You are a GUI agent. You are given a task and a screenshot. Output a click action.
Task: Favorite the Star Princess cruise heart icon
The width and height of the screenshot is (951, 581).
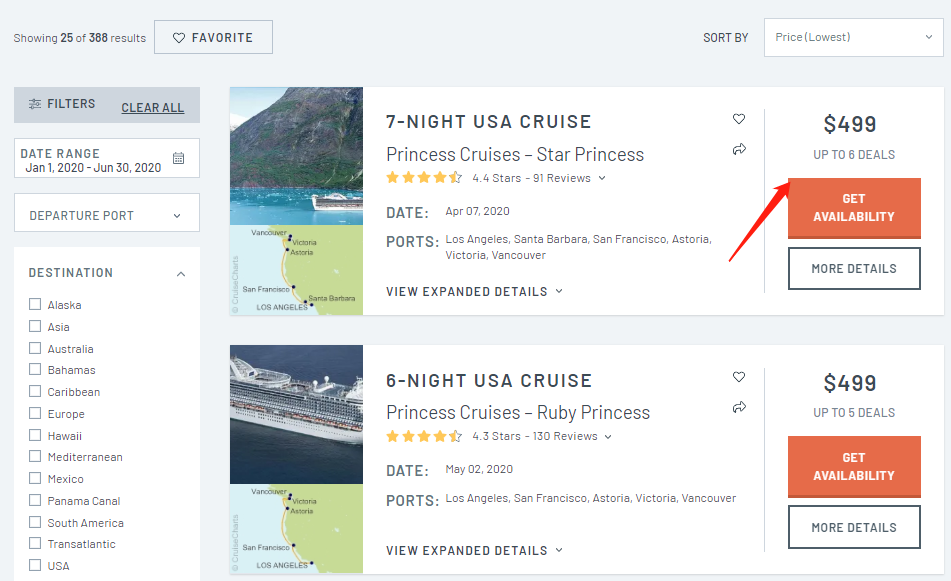(x=739, y=119)
